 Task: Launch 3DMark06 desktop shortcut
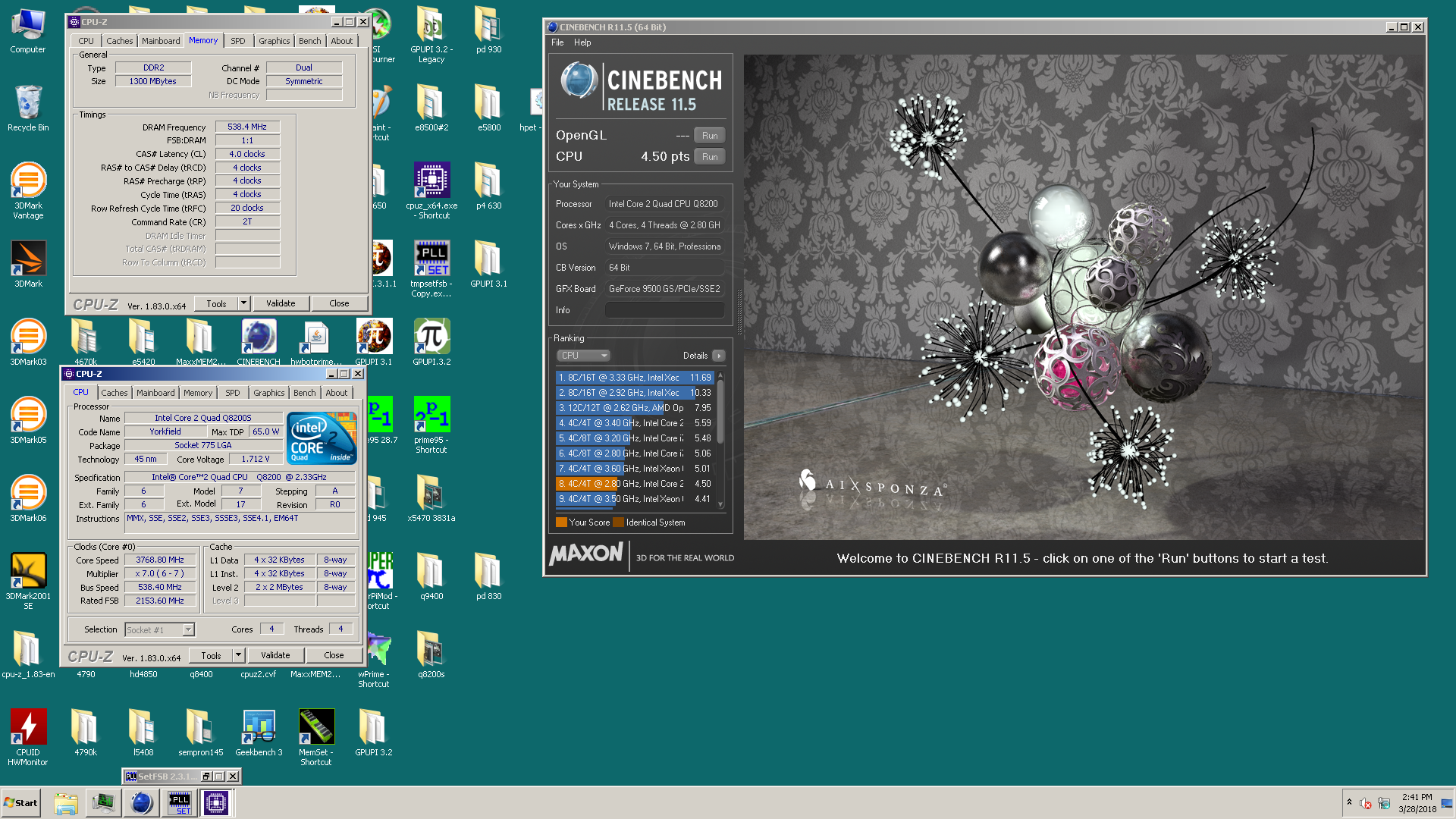pyautogui.click(x=28, y=498)
